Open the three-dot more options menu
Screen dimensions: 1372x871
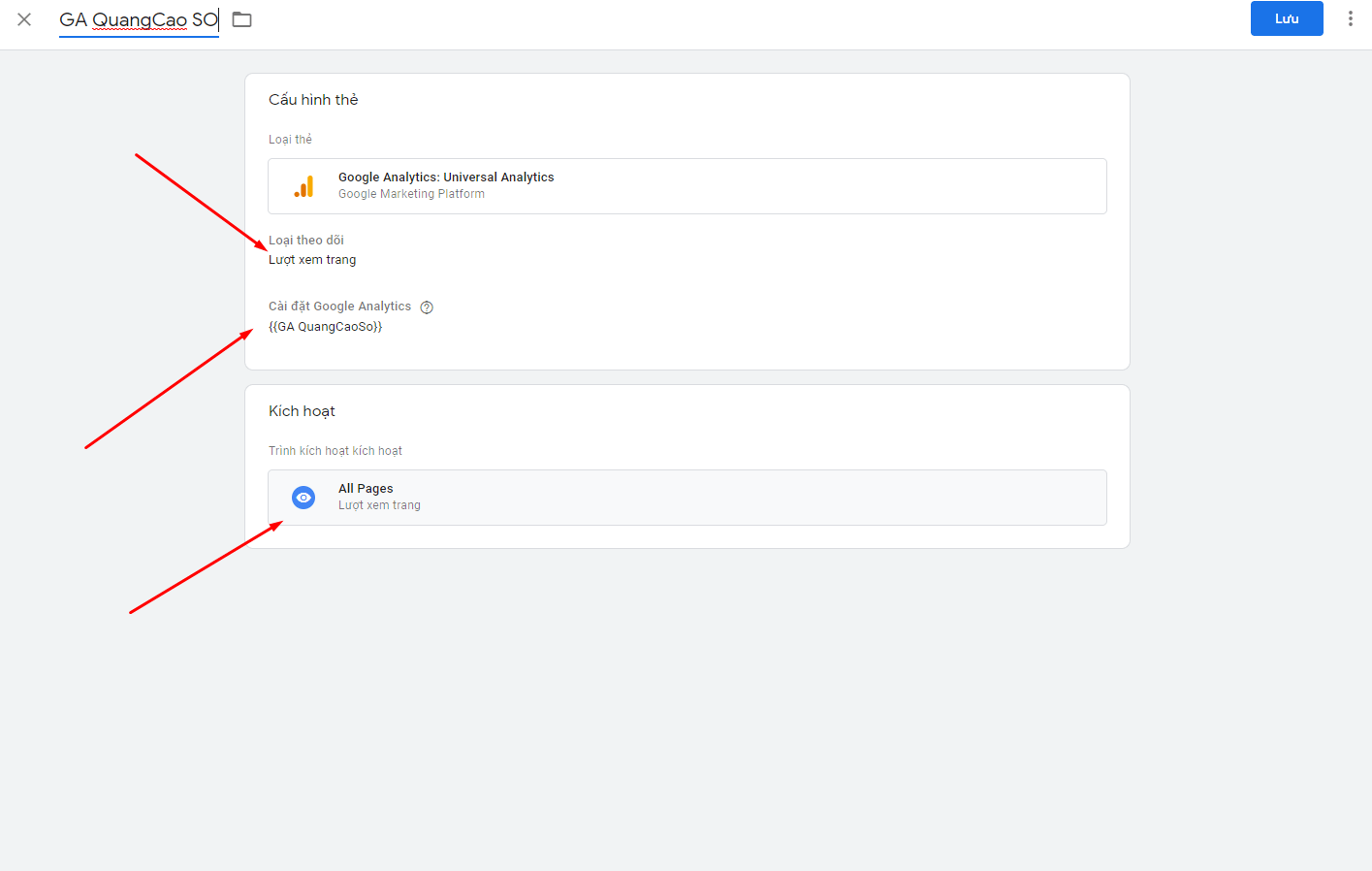click(1350, 18)
